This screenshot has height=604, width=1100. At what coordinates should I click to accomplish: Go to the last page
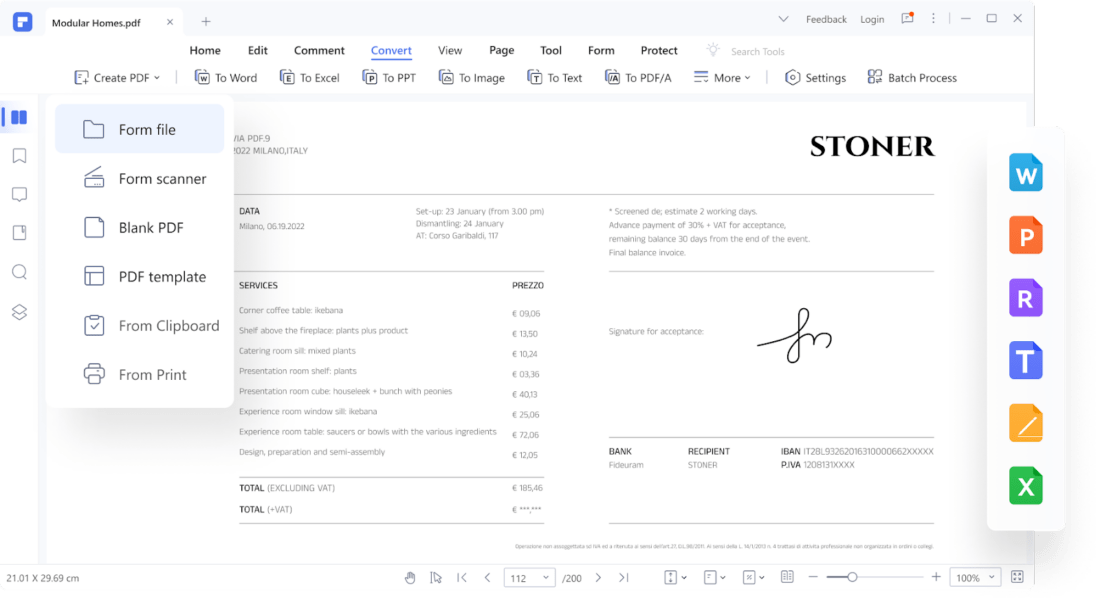(624, 577)
